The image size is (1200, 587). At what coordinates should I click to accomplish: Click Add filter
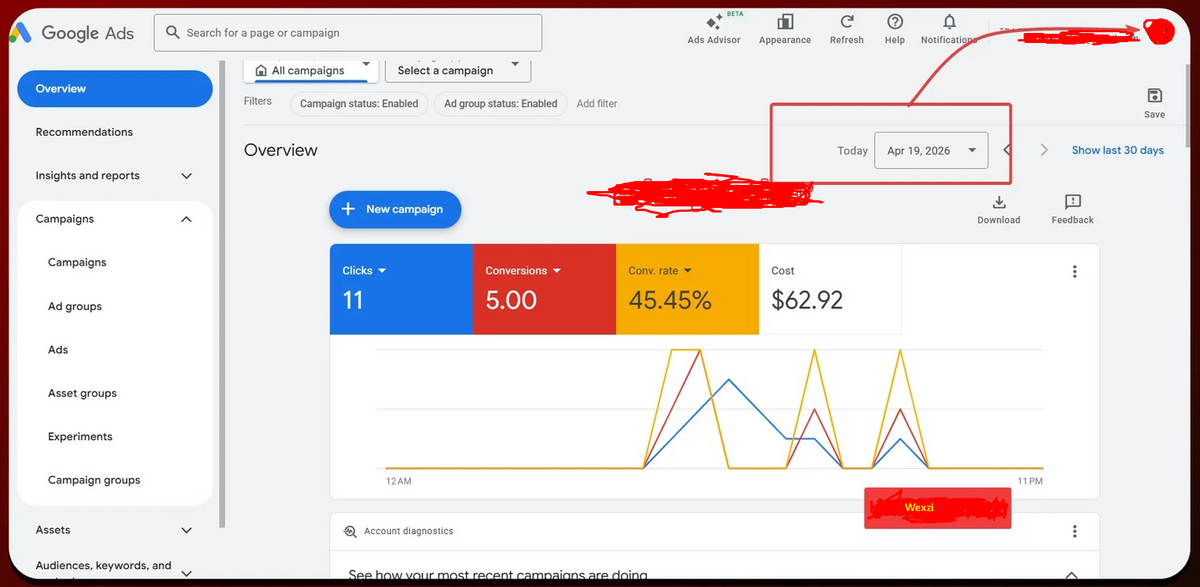click(x=597, y=104)
